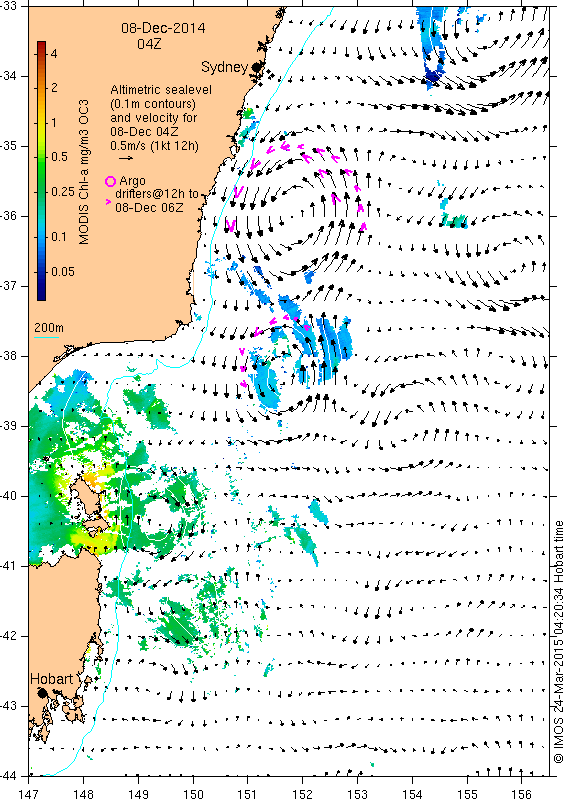Image resolution: width=570 pixels, height=800 pixels.
Task: Click latitude axis label "-34"
Action: [8, 76]
